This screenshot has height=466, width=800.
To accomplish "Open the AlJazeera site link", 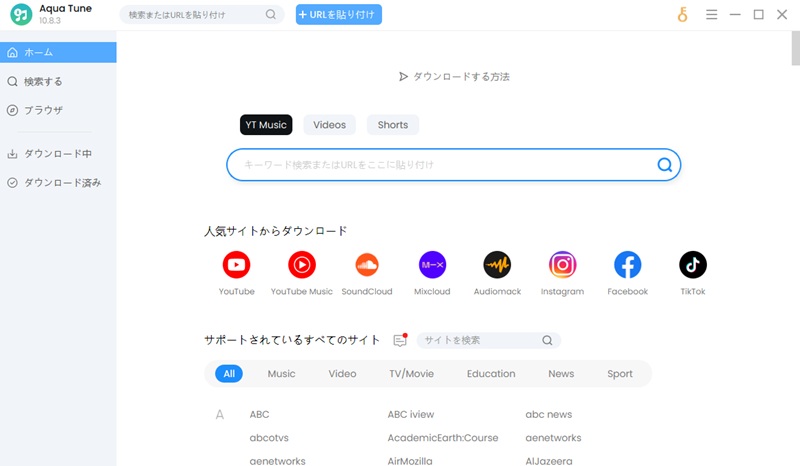I will (549, 460).
